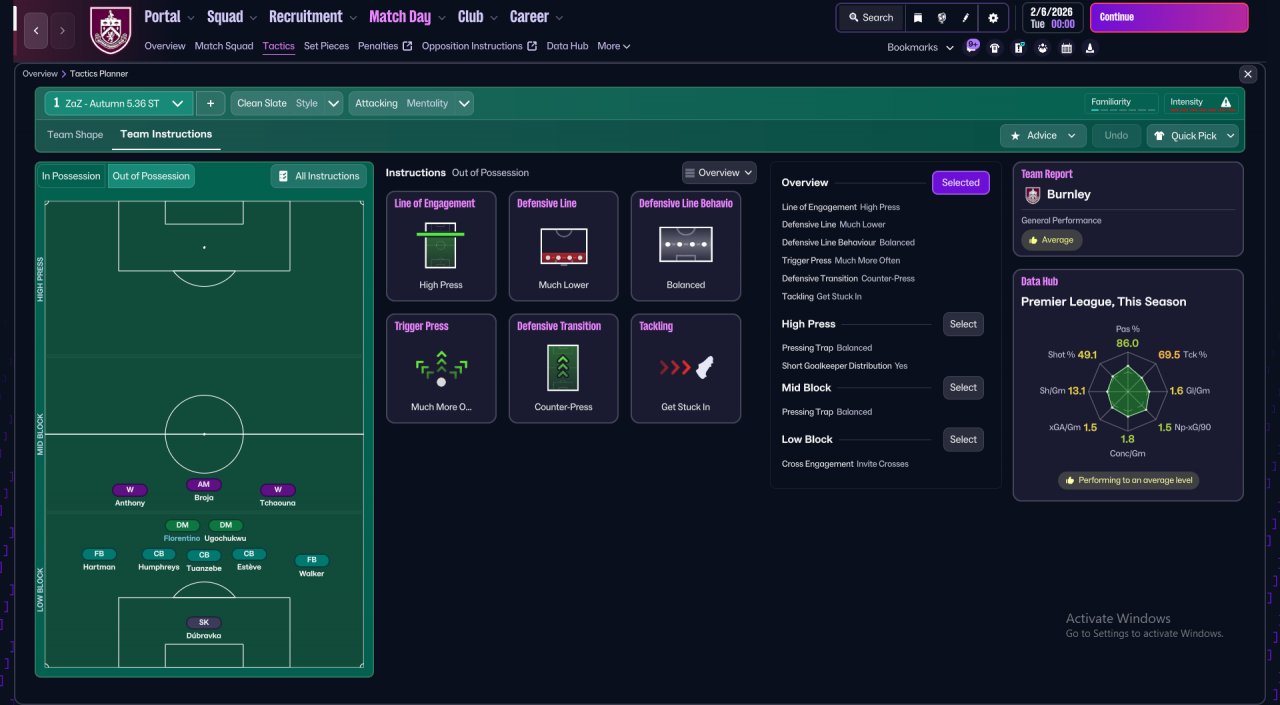The height and width of the screenshot is (705, 1280).
Task: Click the group of people icon
Action: (x=1043, y=47)
